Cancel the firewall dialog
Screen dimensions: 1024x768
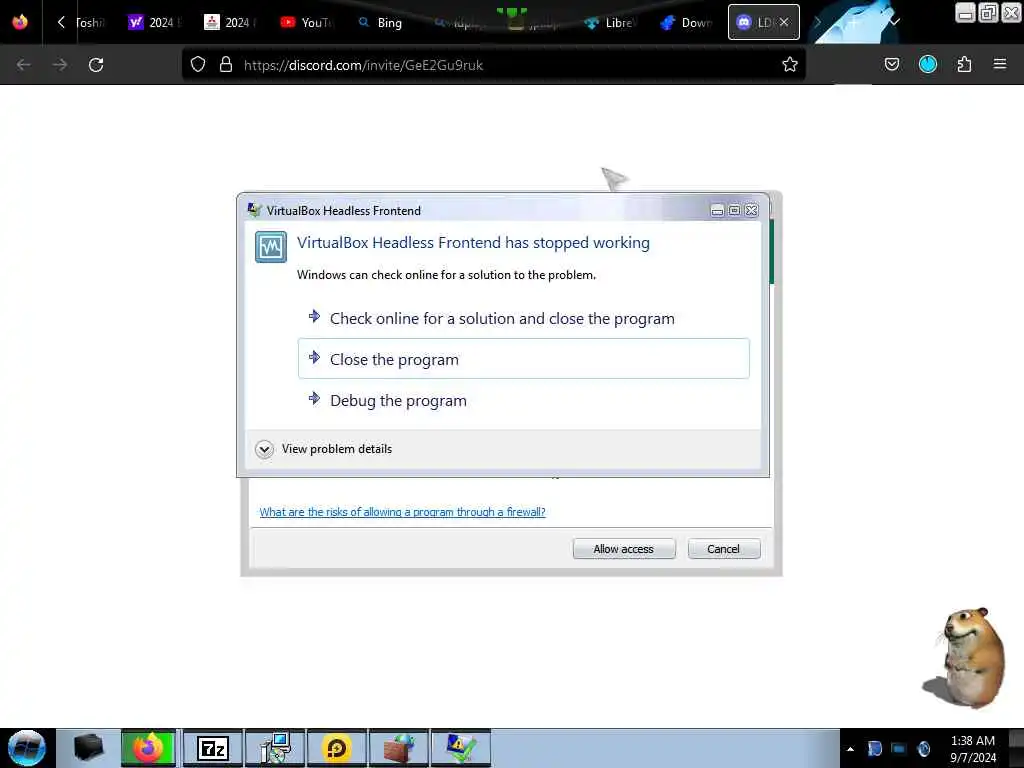pyautogui.click(x=724, y=549)
